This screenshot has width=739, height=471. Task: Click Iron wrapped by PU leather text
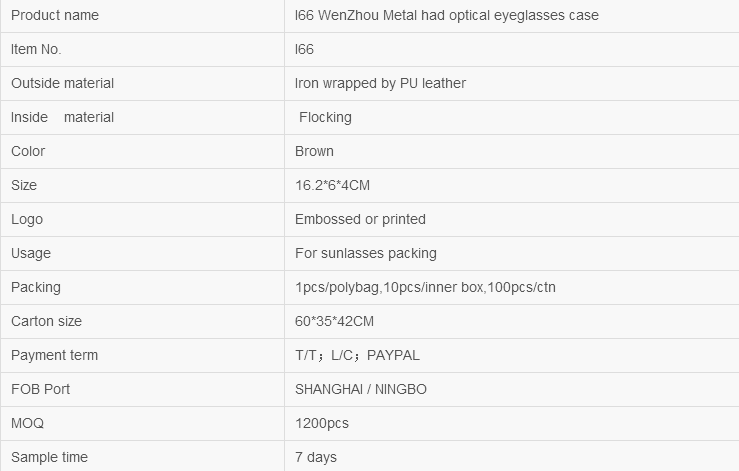[380, 83]
